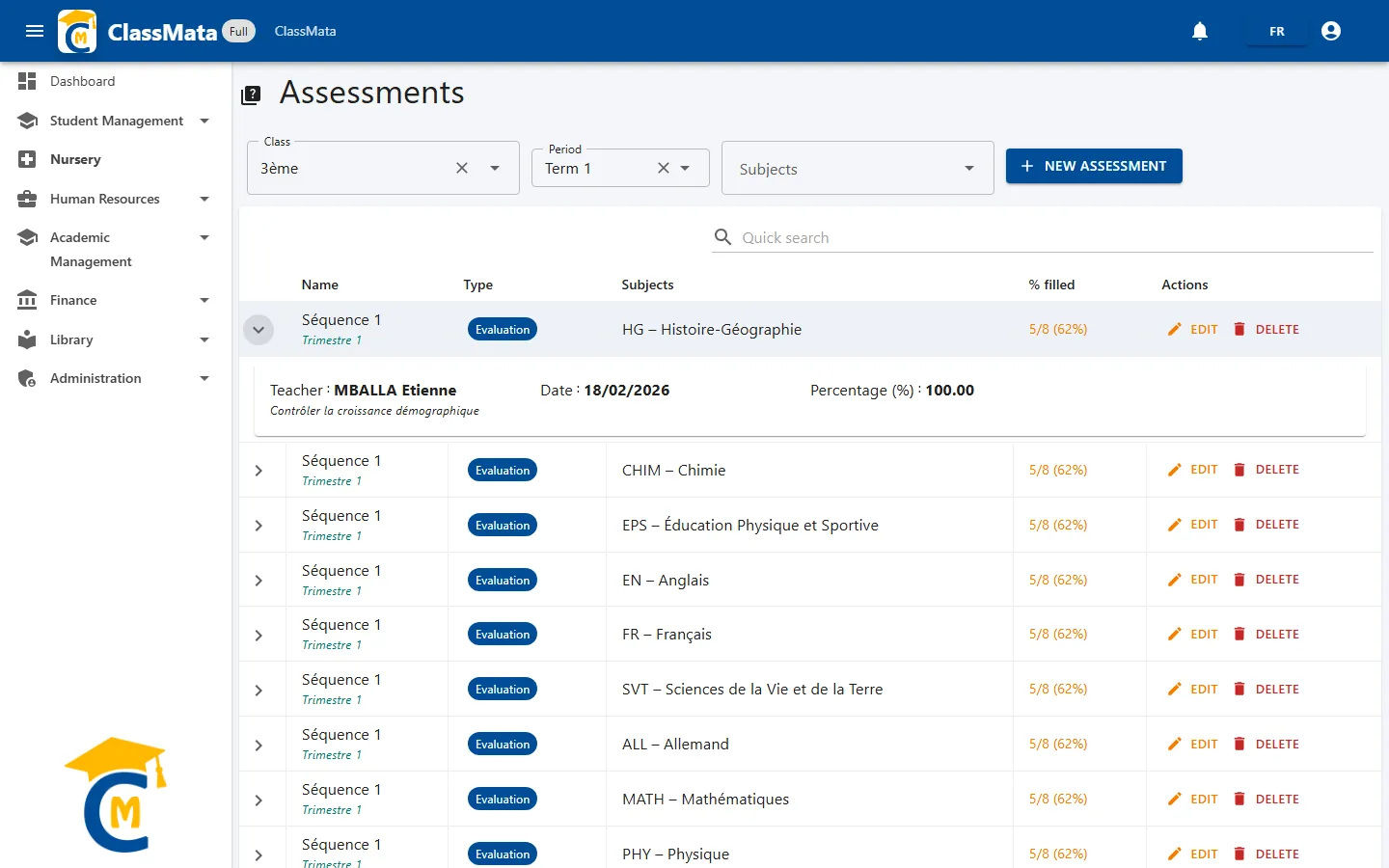The image size is (1389, 868).
Task: Edit the SVT assessment
Action: [1192, 689]
